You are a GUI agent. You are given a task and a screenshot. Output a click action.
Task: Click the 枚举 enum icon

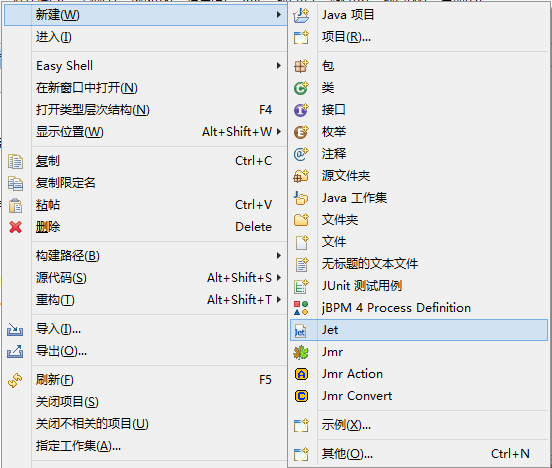coord(301,132)
